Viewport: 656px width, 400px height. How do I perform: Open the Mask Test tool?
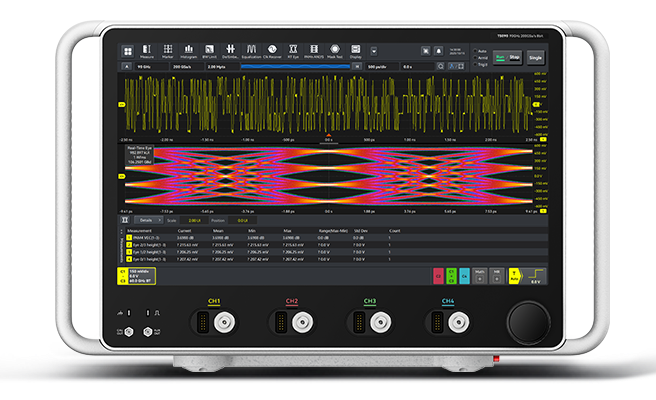click(335, 51)
